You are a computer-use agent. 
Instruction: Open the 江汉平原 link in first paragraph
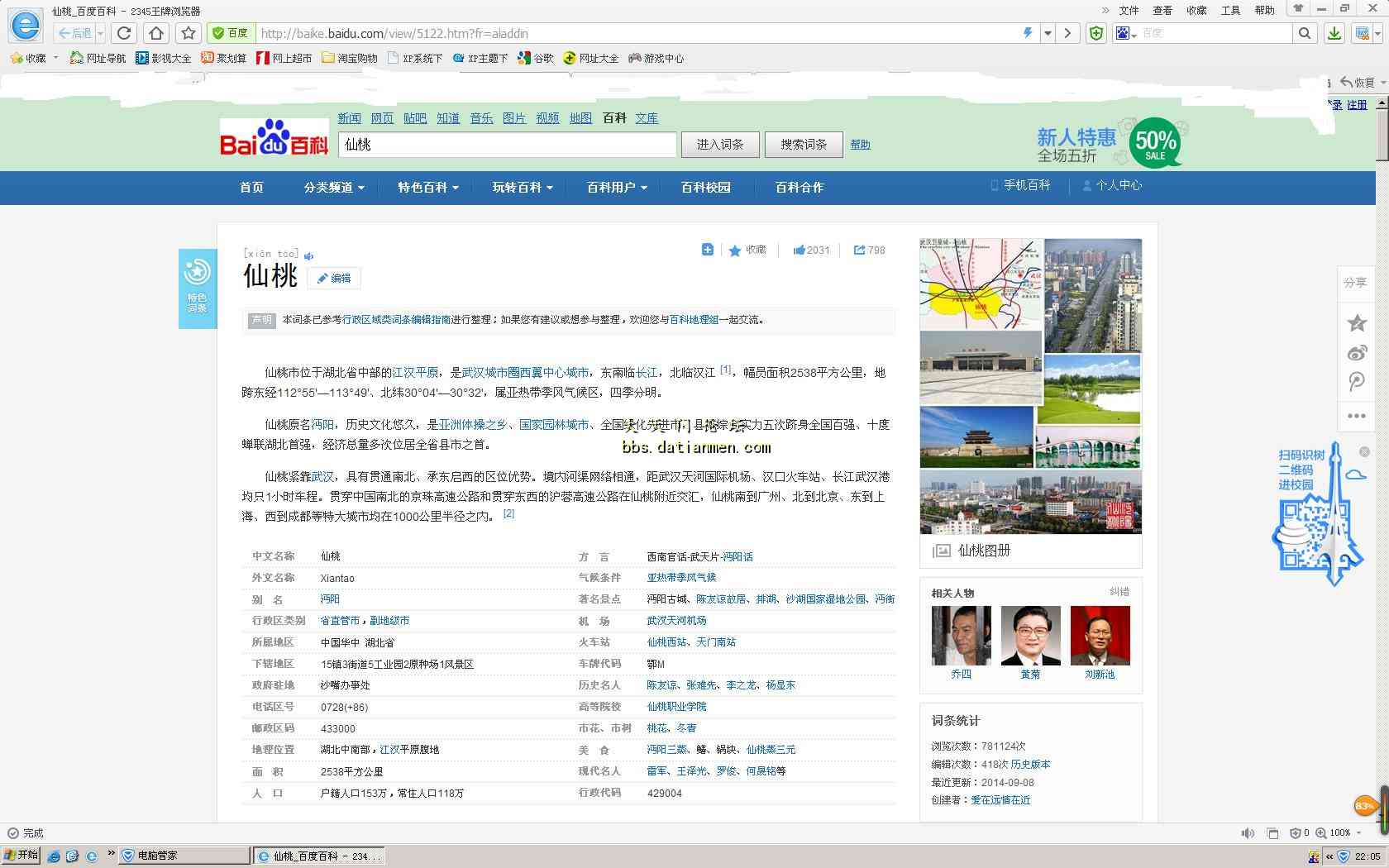[x=415, y=373]
